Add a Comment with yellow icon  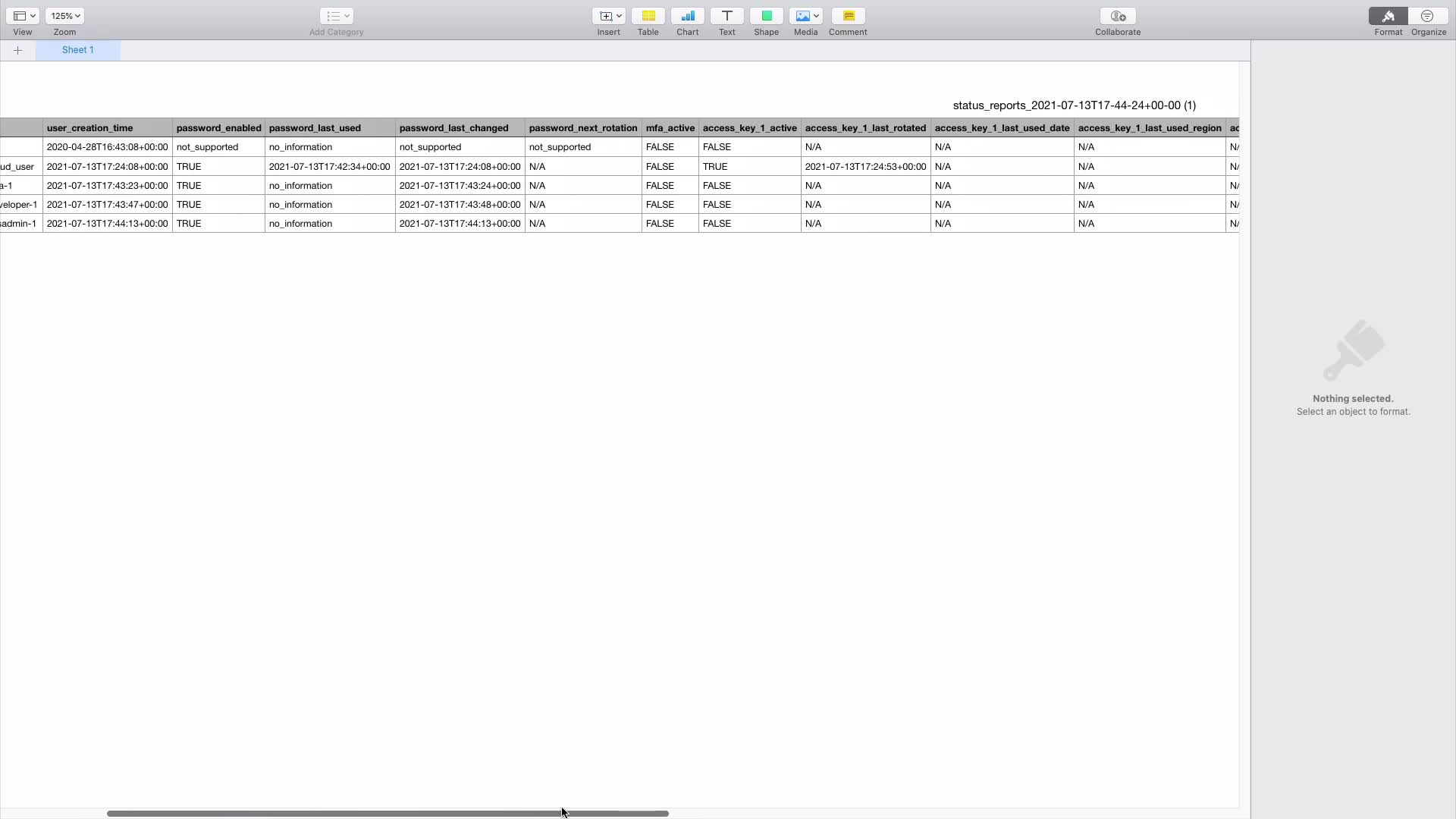(x=848, y=16)
